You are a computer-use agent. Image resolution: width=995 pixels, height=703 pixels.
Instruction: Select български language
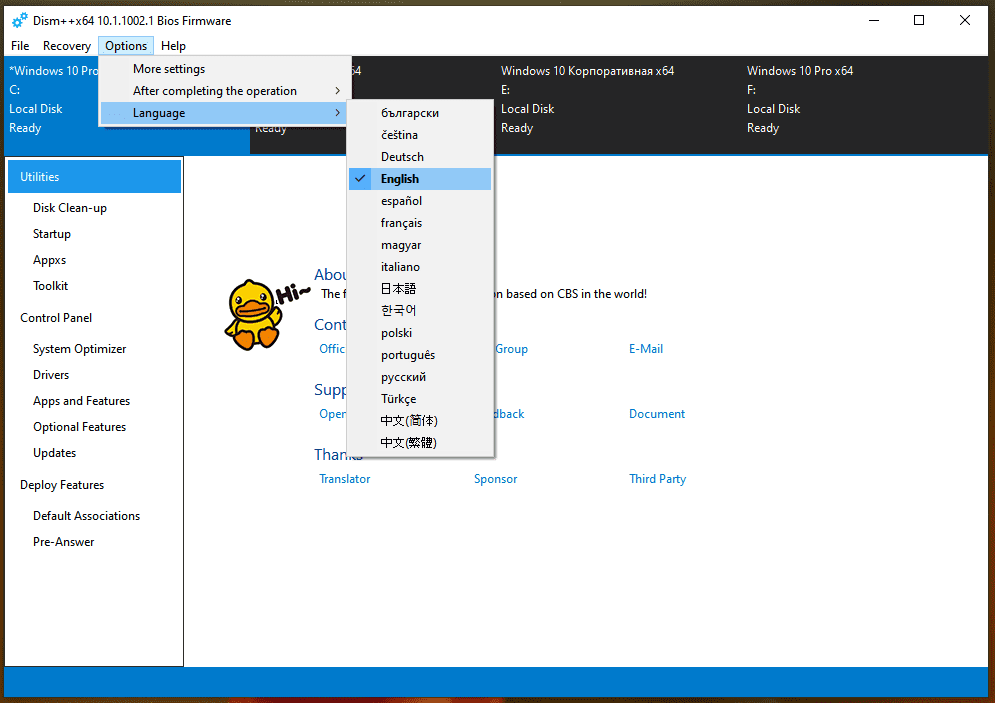pos(420,113)
